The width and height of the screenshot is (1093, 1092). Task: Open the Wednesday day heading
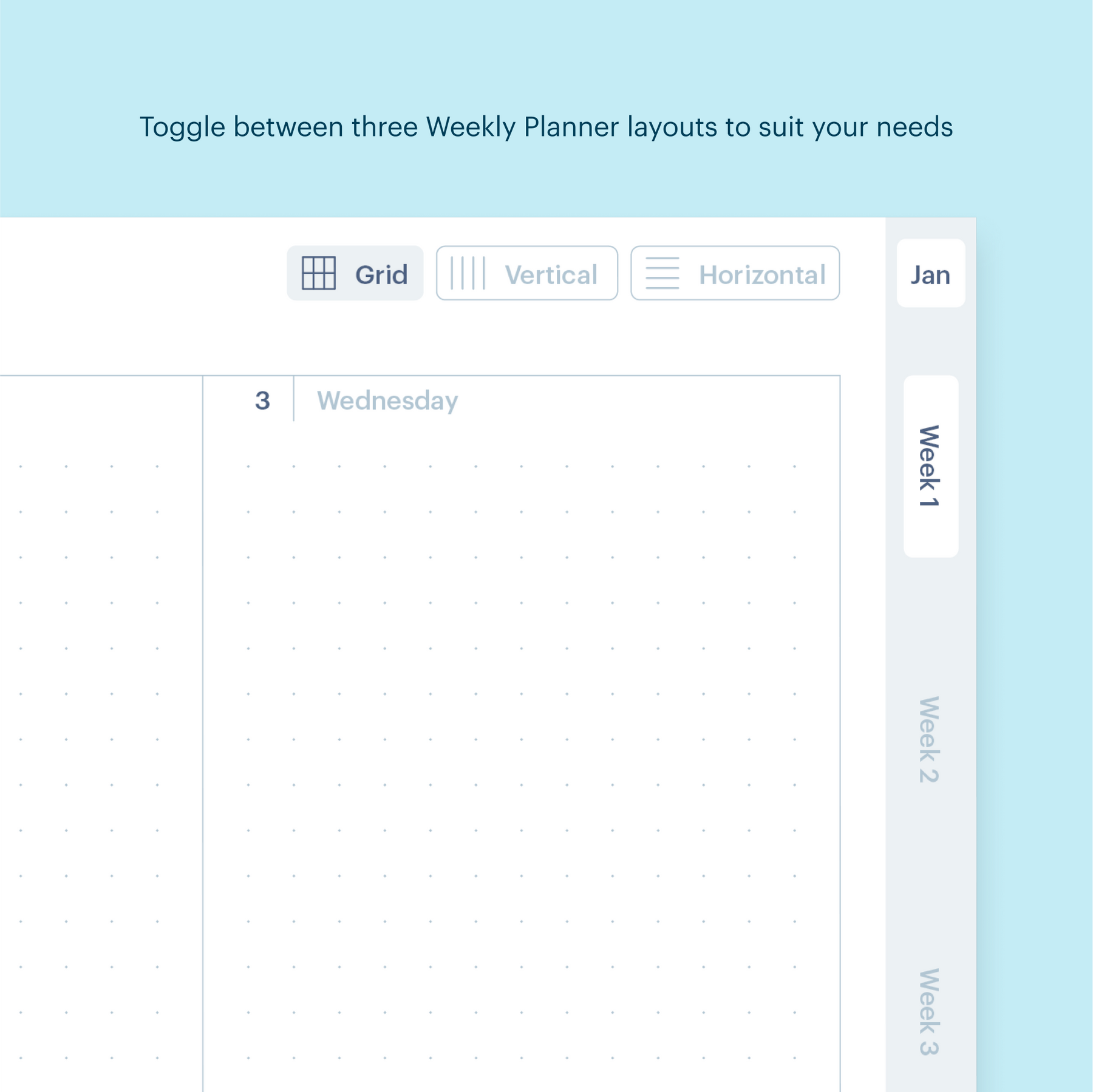tap(387, 401)
